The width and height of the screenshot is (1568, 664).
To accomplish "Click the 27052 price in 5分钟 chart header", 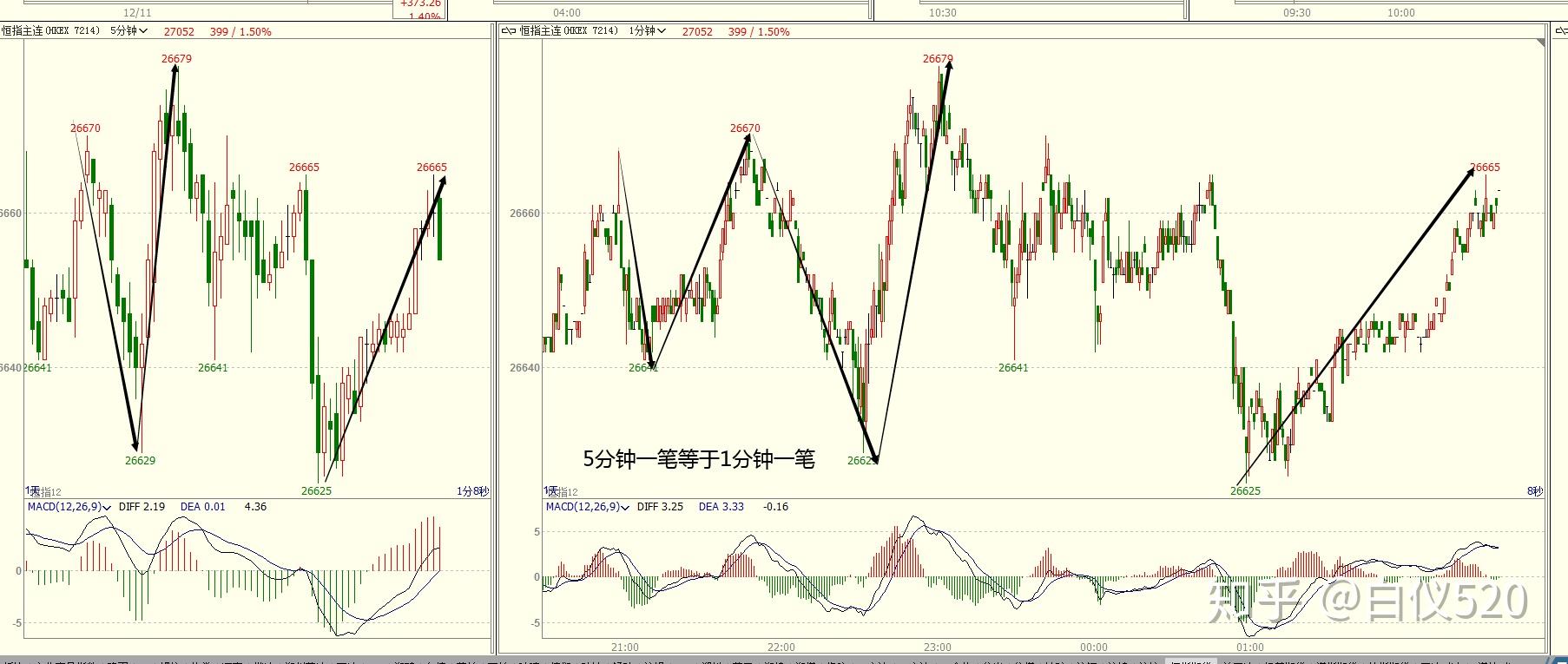I will pyautogui.click(x=179, y=31).
